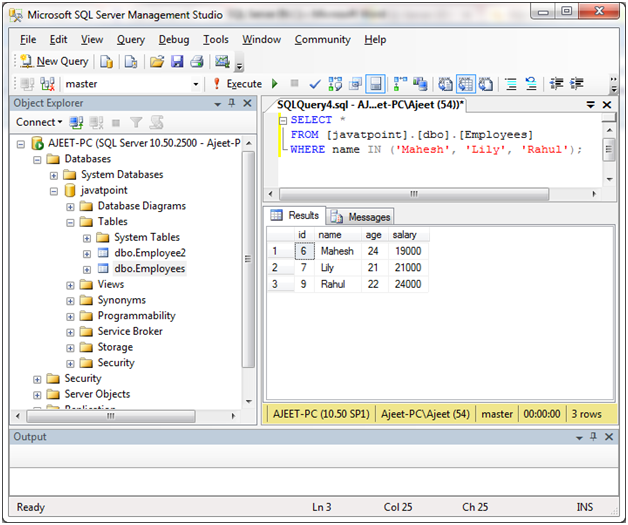Collapse the Tables folder node
Viewport: 628px width, 525px height.
tap(71, 222)
